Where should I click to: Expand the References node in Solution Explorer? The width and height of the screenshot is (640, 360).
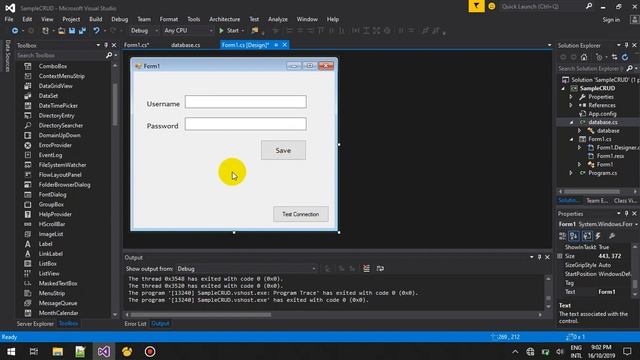coord(571,105)
